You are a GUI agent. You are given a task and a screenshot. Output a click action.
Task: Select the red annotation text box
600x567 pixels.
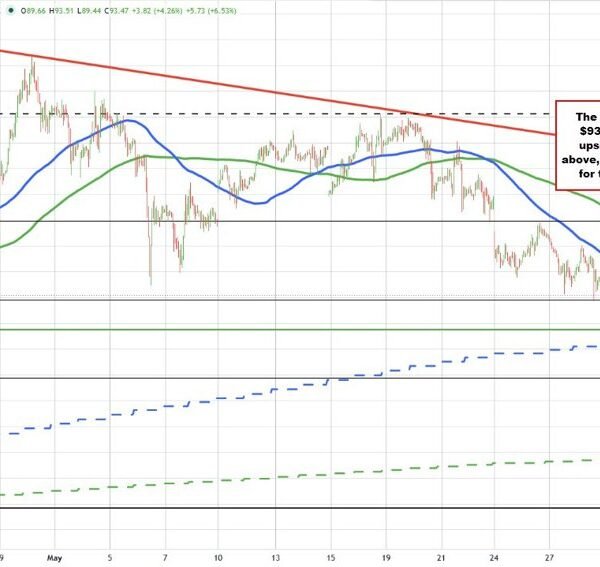pos(578,145)
